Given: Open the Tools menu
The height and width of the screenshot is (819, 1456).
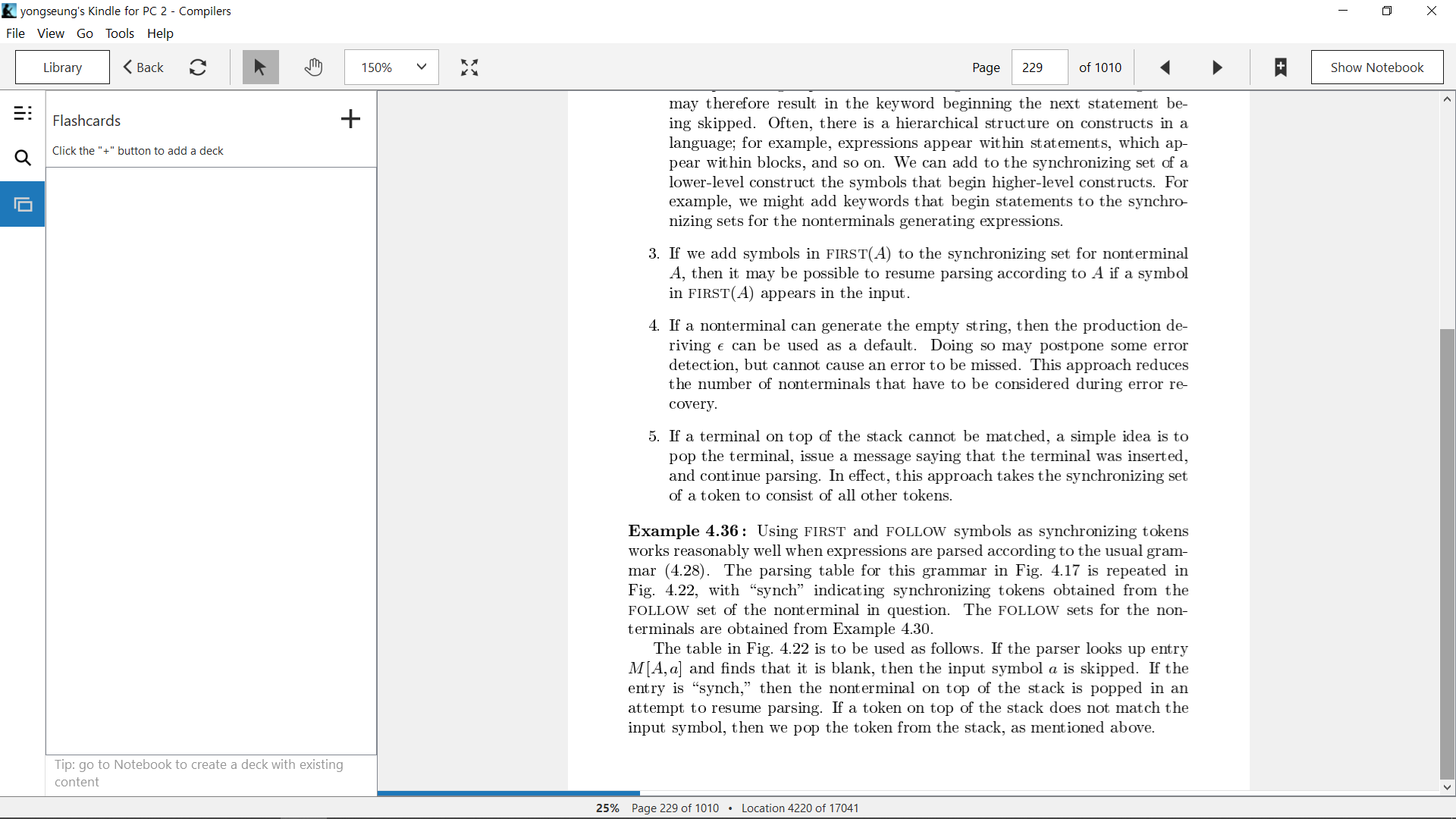Looking at the screenshot, I should (119, 33).
